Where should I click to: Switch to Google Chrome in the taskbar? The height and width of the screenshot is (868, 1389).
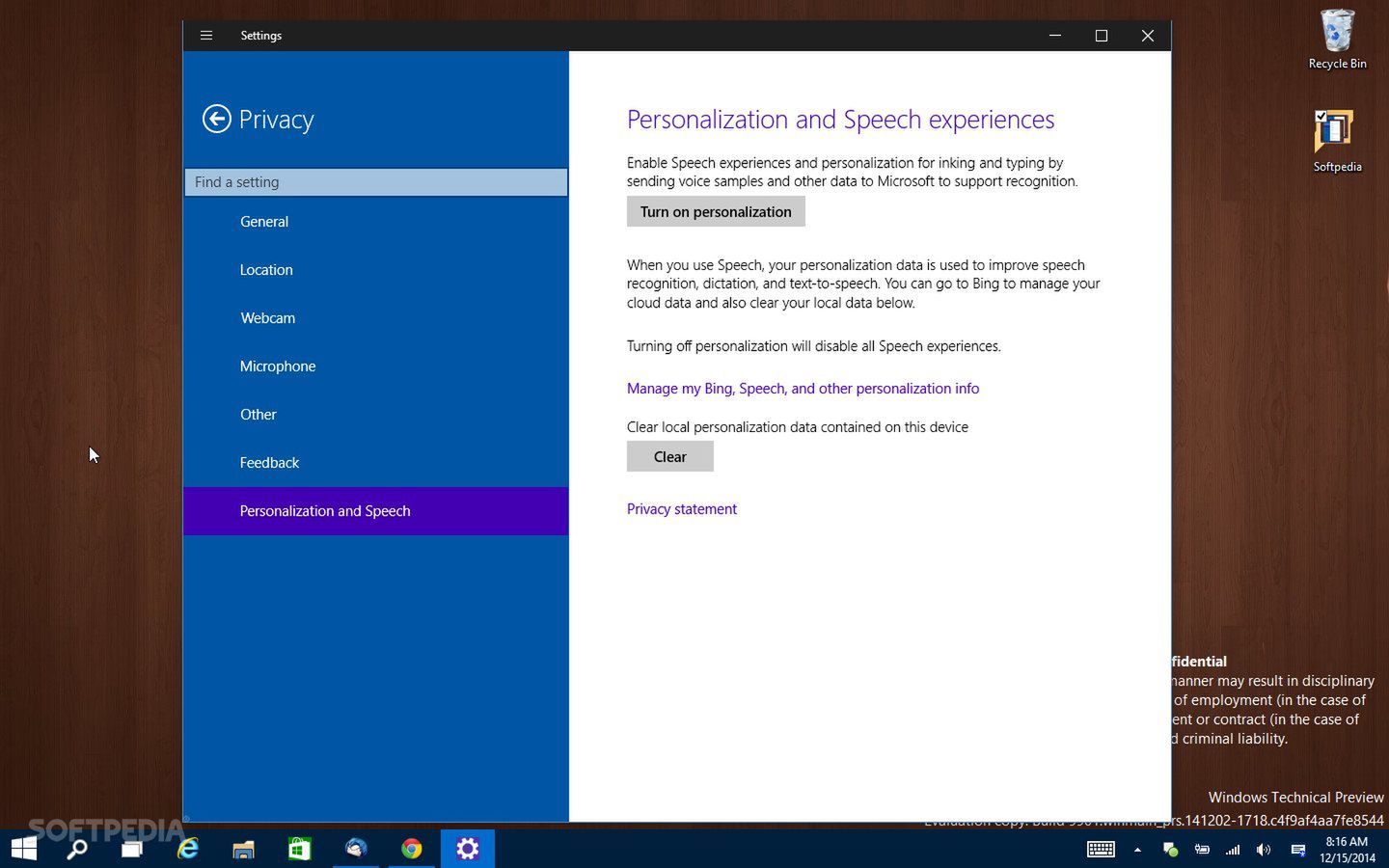(x=412, y=849)
